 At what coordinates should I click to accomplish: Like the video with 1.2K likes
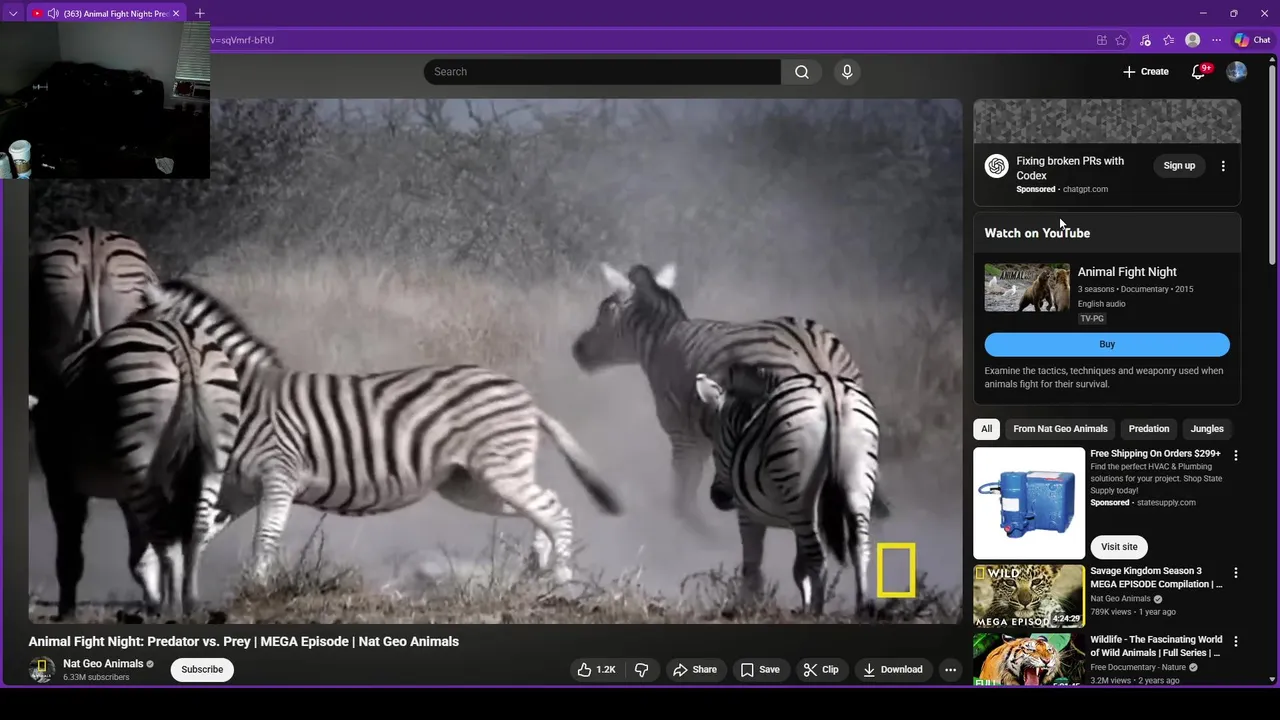596,670
